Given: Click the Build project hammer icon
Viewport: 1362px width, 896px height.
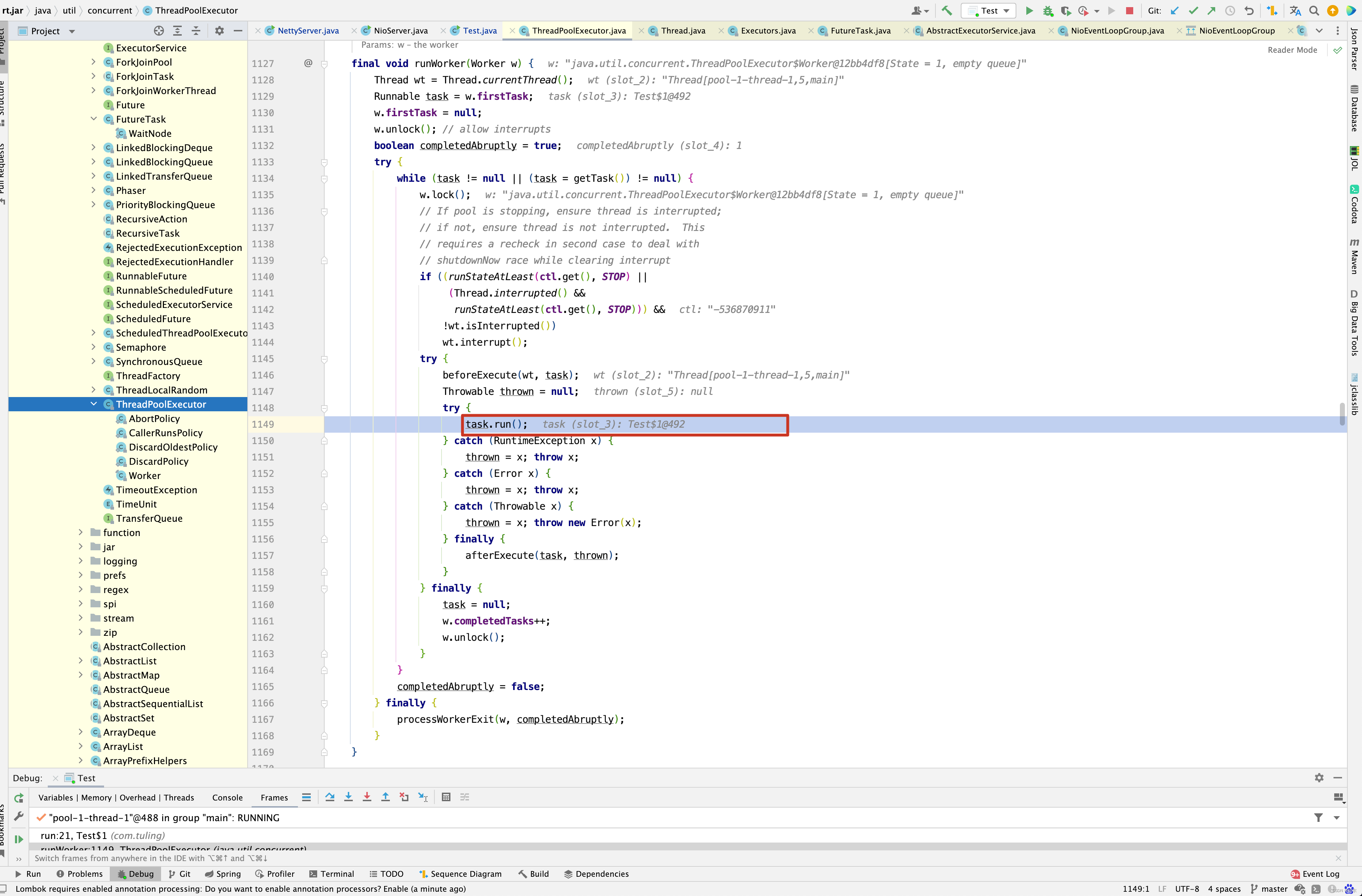Looking at the screenshot, I should pyautogui.click(x=946, y=10).
